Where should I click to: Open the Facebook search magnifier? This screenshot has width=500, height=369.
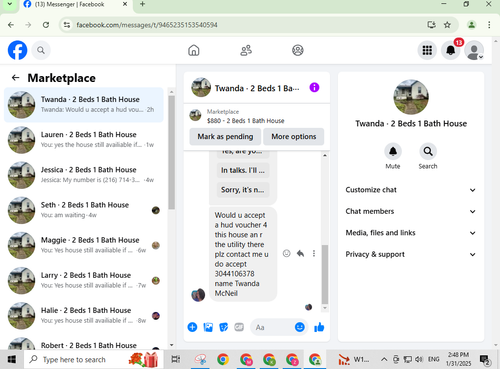[x=41, y=50]
